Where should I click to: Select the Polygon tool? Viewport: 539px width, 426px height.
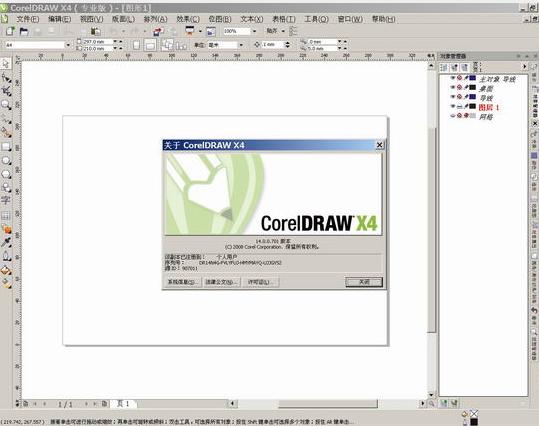pyautogui.click(x=6, y=174)
